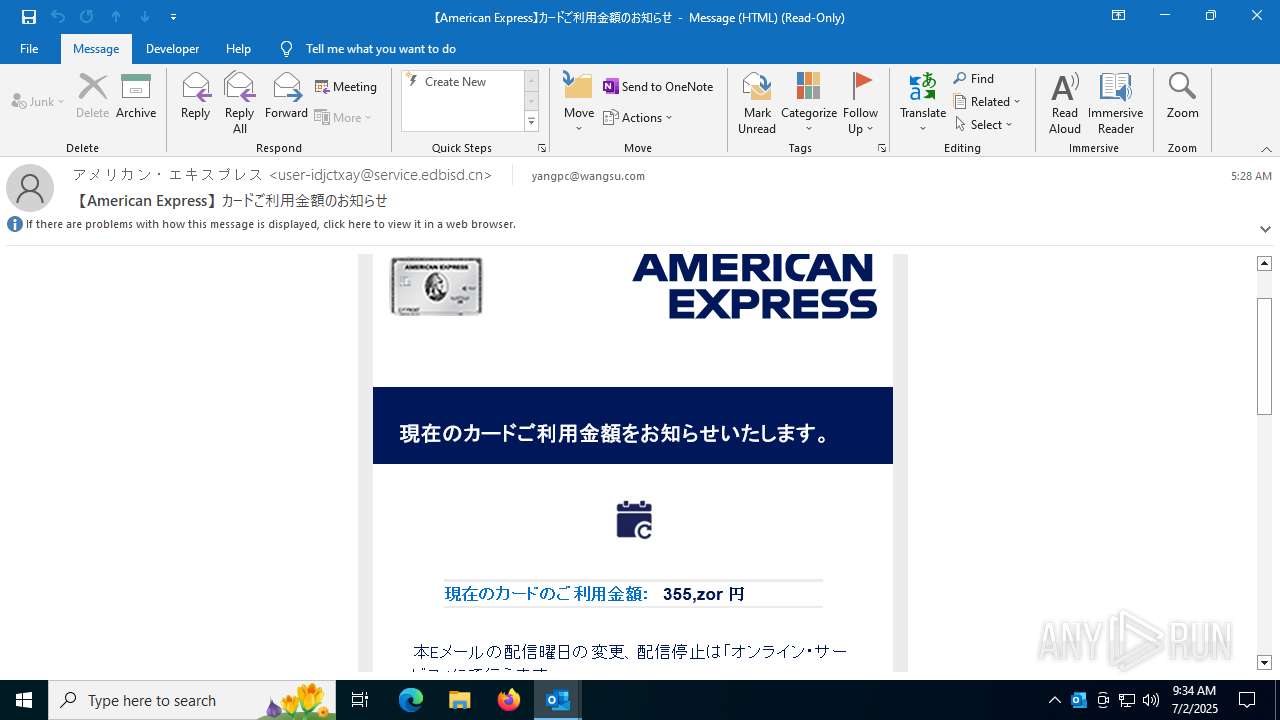Click the message vertical scrollbar thumb
The width and height of the screenshot is (1280, 720).
(1264, 355)
